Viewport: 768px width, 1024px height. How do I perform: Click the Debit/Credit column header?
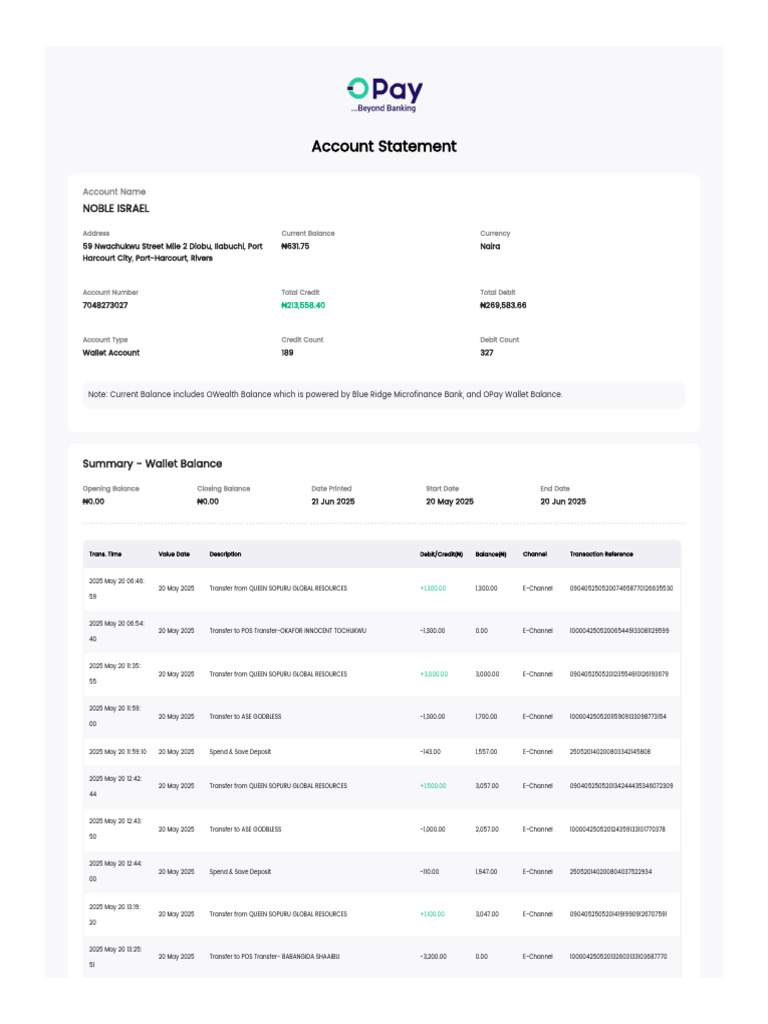(x=441, y=554)
